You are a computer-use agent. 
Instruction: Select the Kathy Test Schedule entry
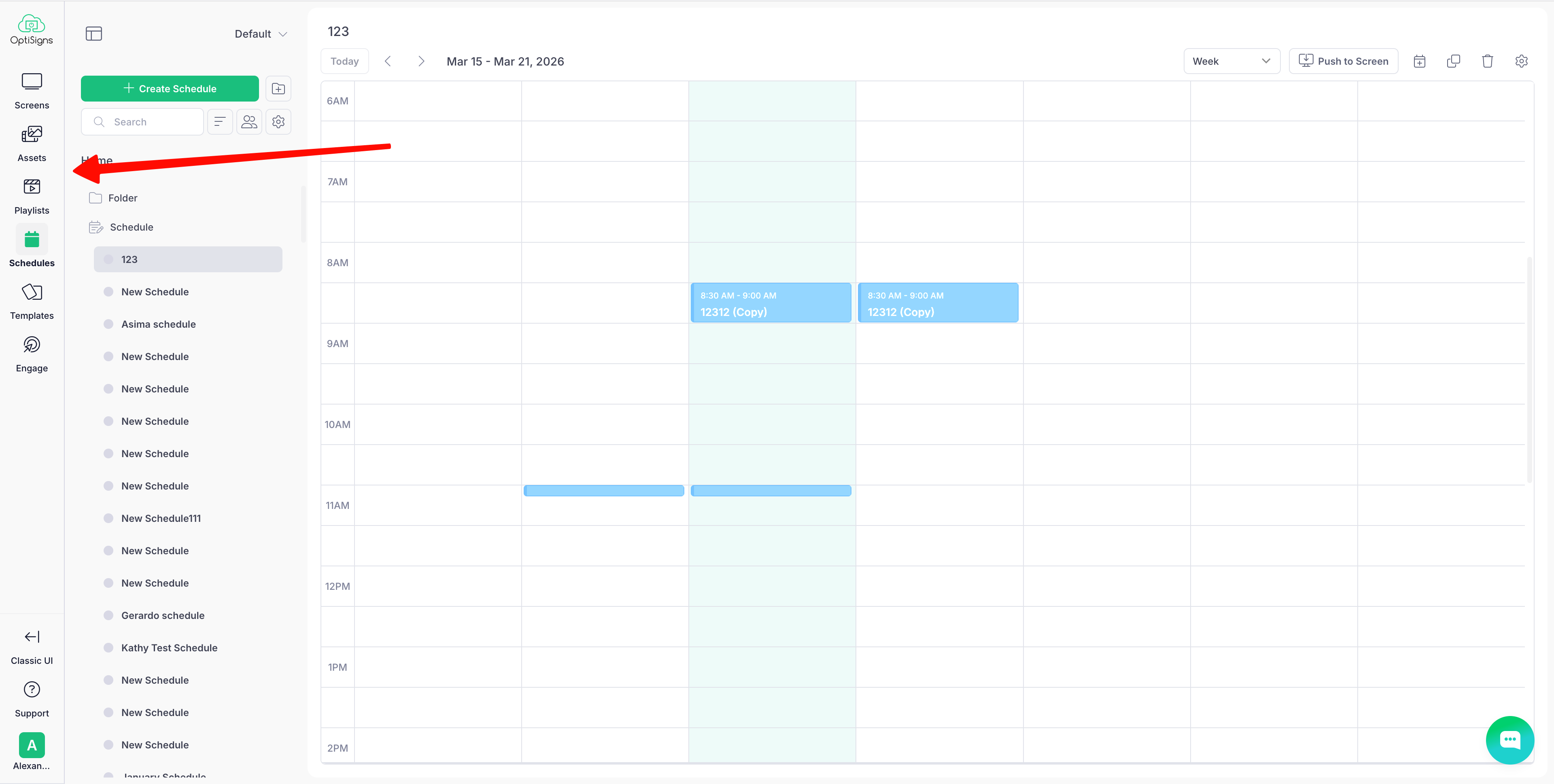169,647
